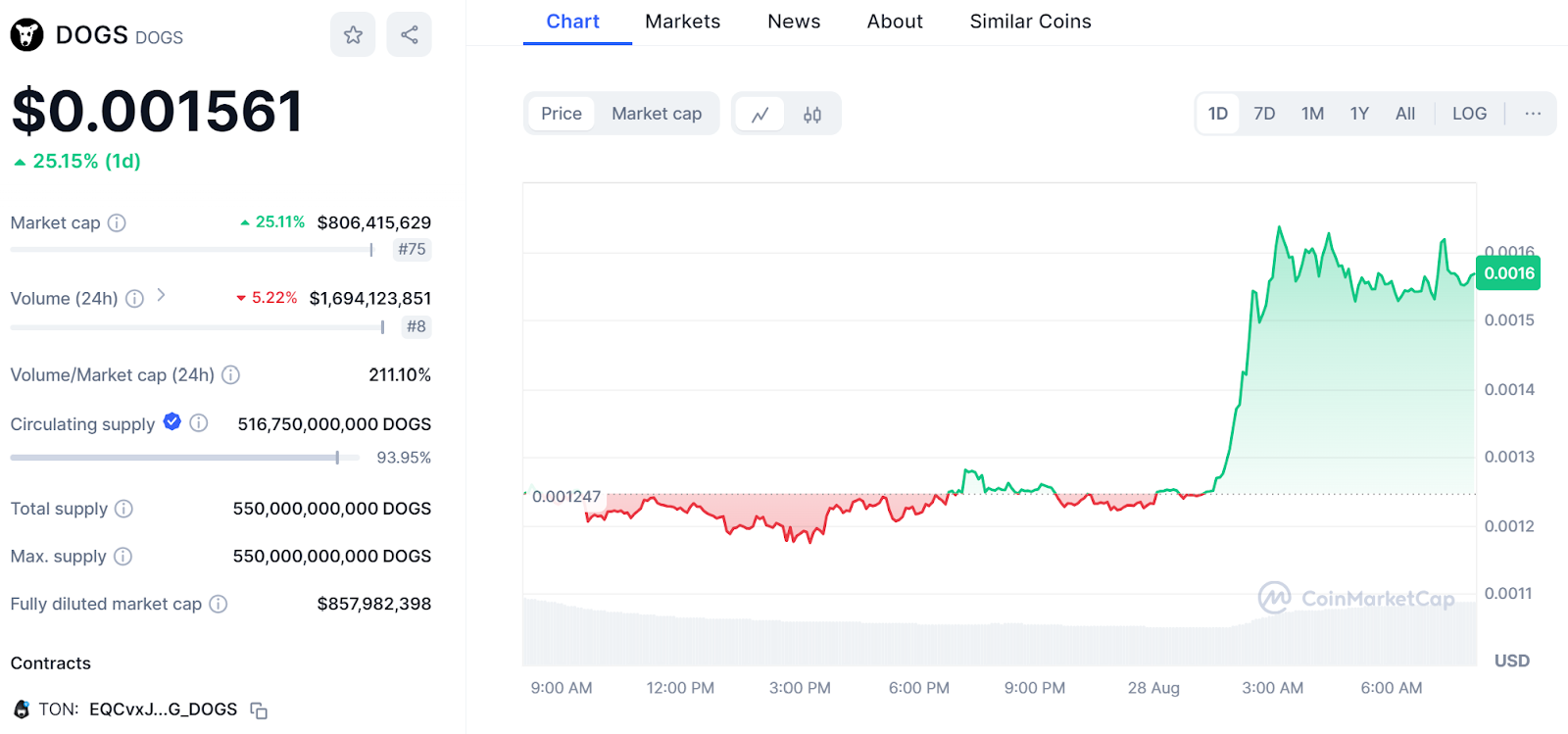Click 516,750,000,000 DOGS circulating value
Image resolution: width=1568 pixels, height=734 pixels.
pos(334,424)
